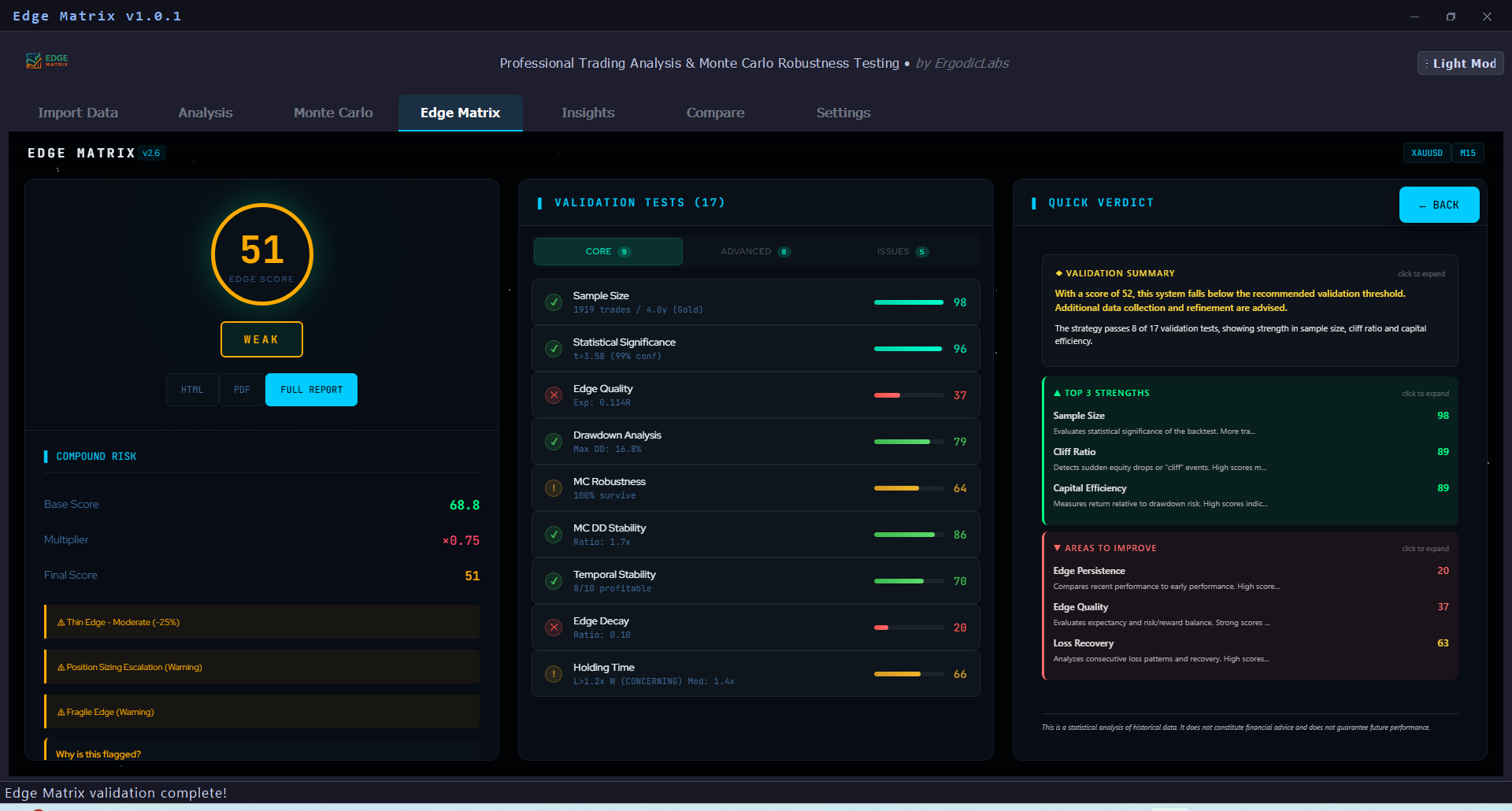Click the by ErgodicLabs credit text
This screenshot has height=811, width=1512.
click(x=962, y=63)
